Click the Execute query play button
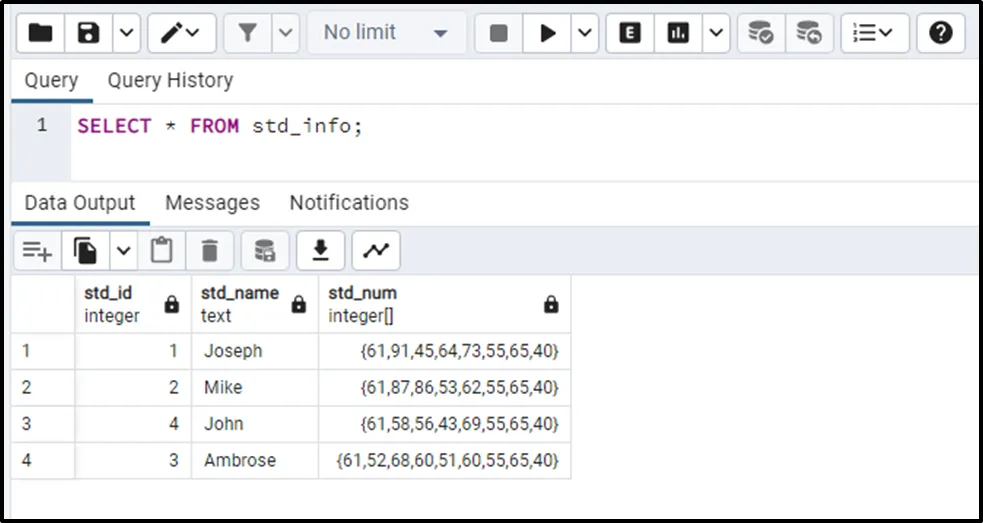 pyautogui.click(x=548, y=33)
